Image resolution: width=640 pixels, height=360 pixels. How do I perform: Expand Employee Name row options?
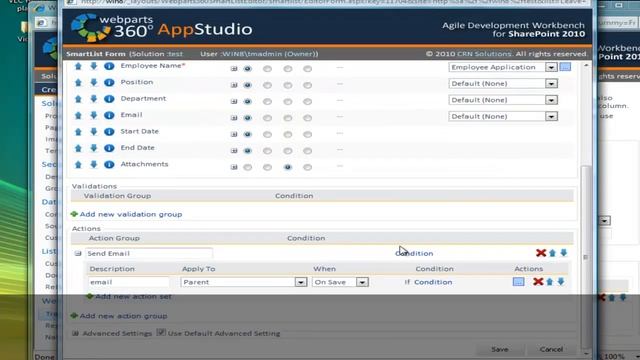234,69
